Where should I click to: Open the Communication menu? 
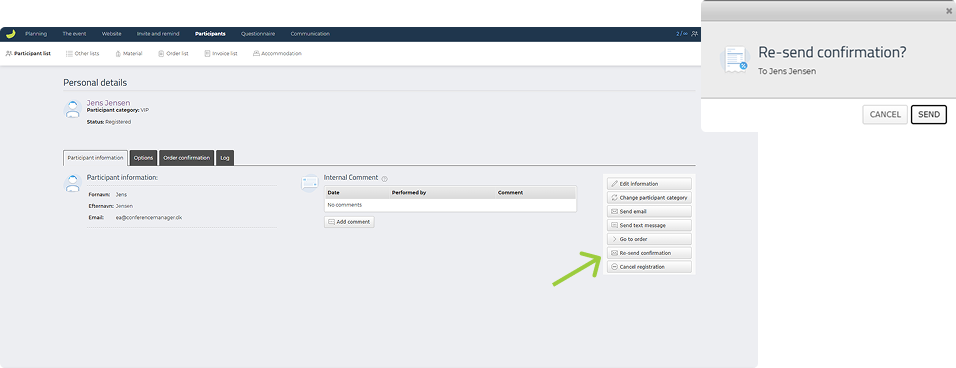pyautogui.click(x=310, y=34)
